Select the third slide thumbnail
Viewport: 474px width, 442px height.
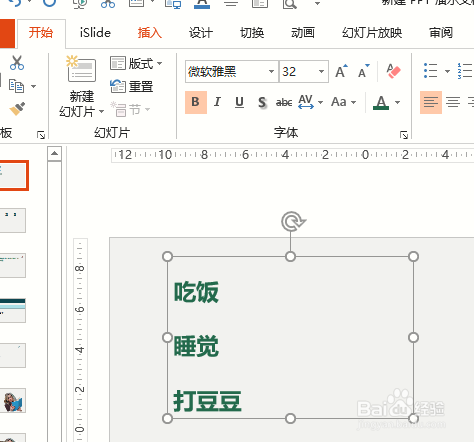click(13, 265)
